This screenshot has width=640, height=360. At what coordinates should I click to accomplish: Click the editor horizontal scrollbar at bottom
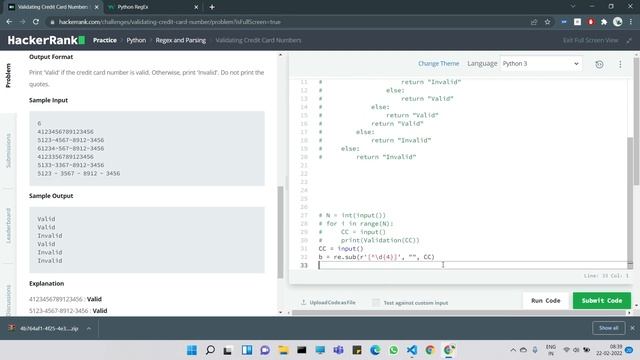(459, 313)
